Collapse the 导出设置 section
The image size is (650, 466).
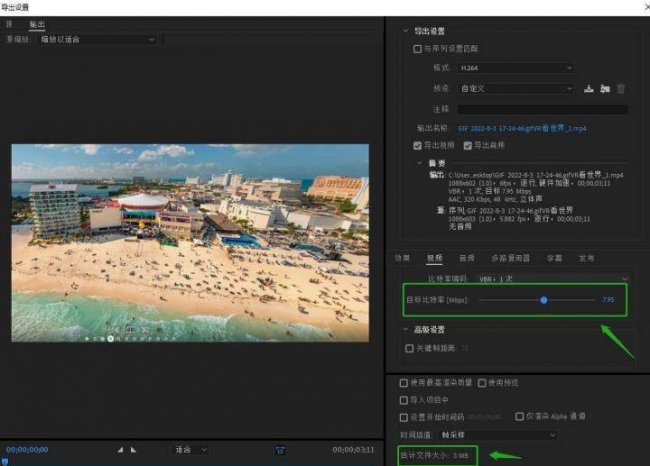[405, 31]
